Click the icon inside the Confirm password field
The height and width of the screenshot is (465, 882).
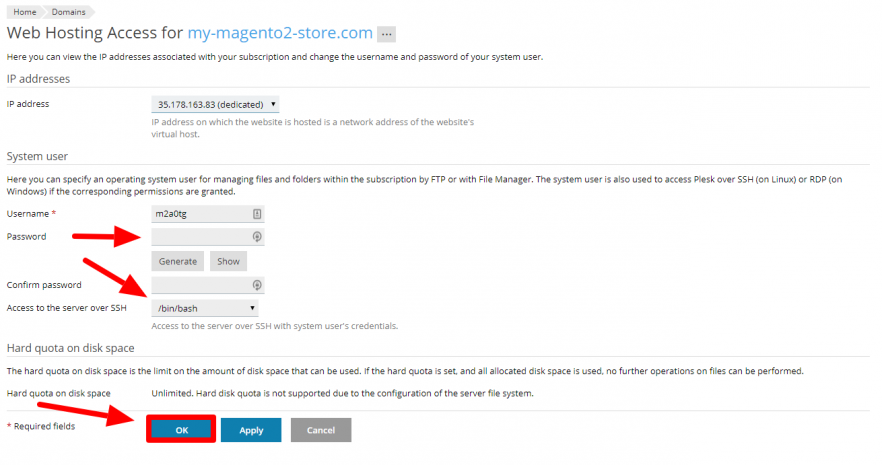click(256, 285)
